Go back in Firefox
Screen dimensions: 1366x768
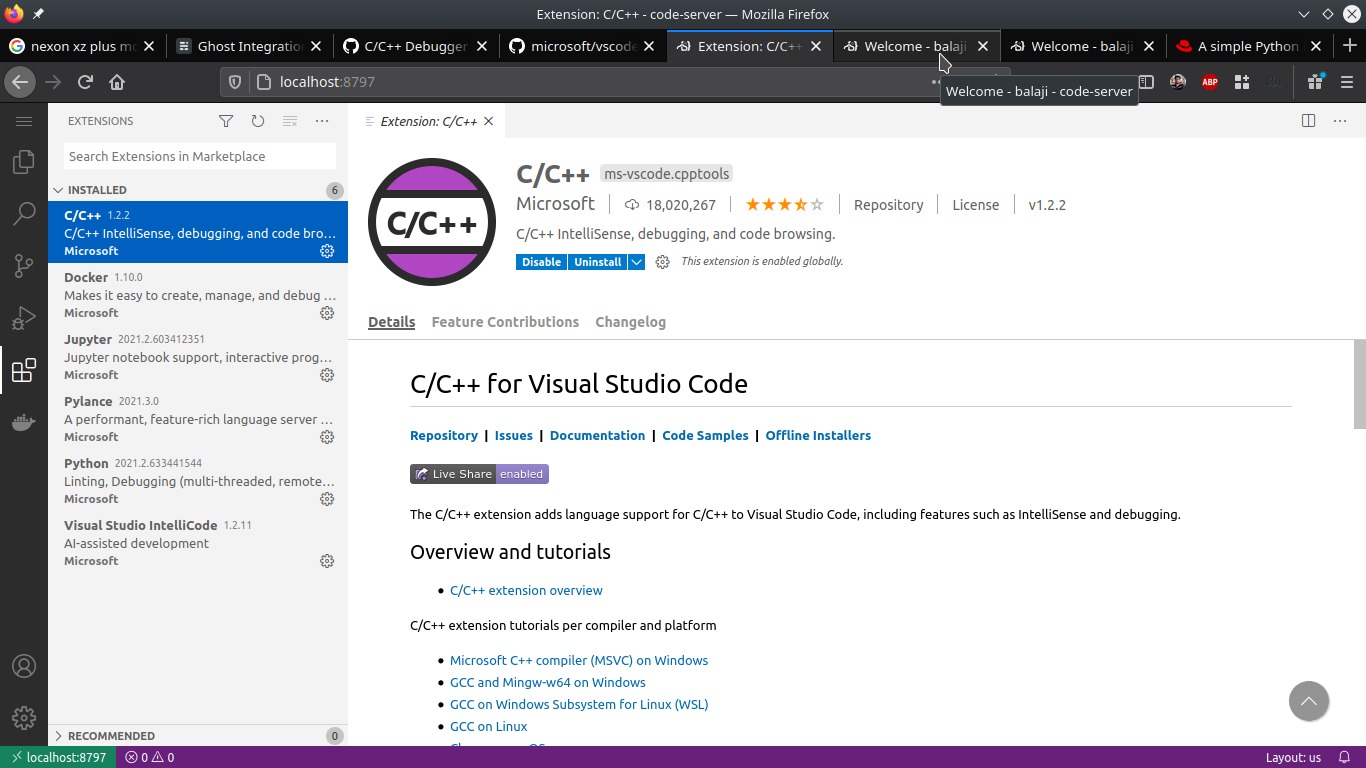pyautogui.click(x=20, y=82)
